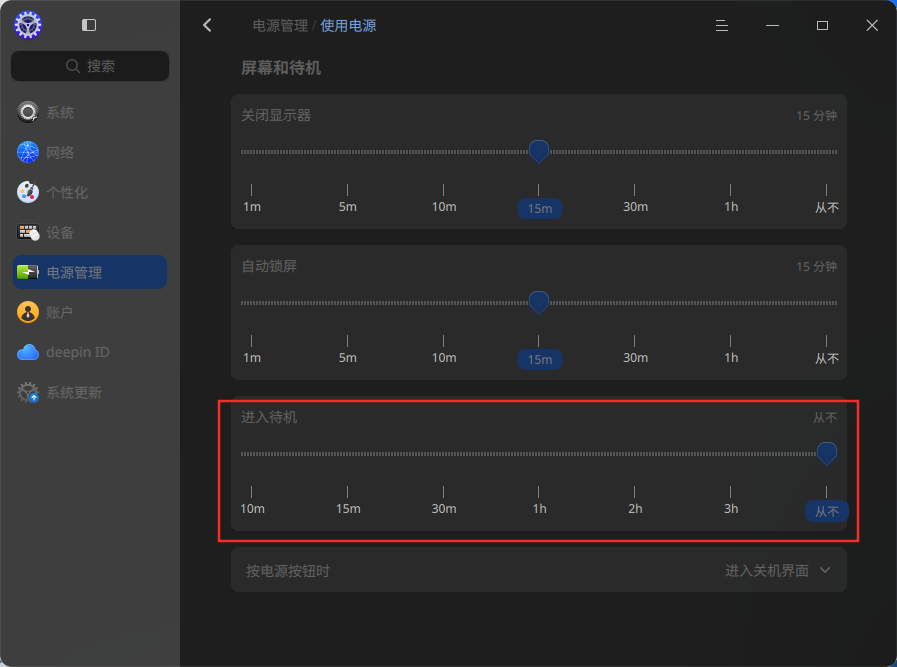This screenshot has height=667, width=897.
Task: Open 系统更新 page
Action: 90,392
